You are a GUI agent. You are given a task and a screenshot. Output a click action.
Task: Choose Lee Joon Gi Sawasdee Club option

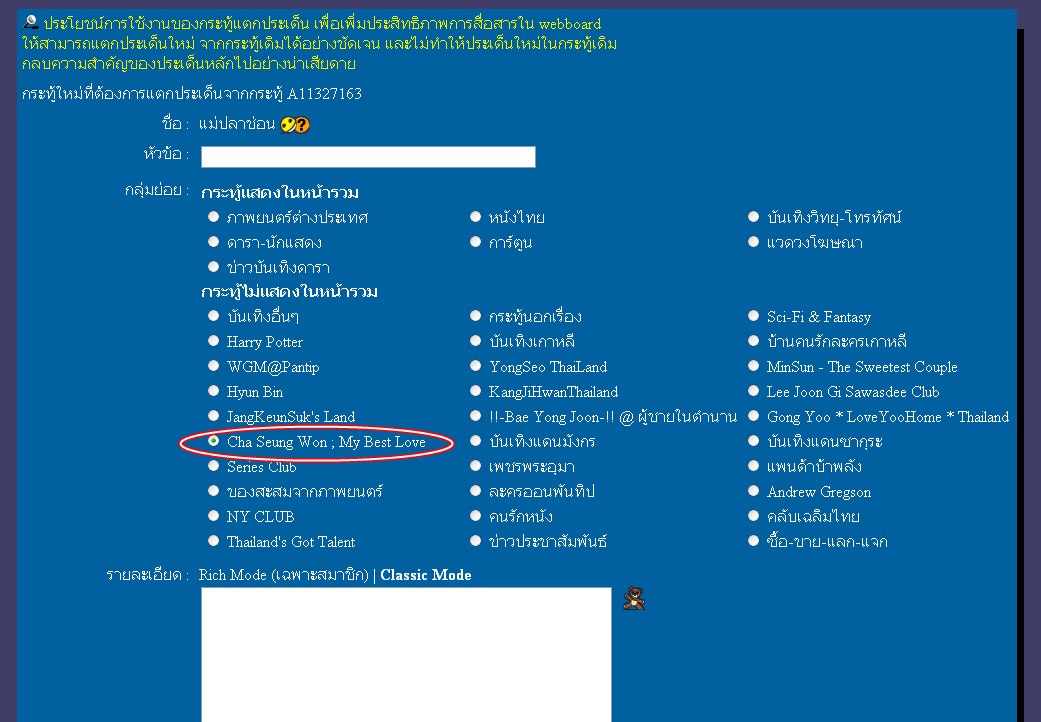click(x=754, y=391)
